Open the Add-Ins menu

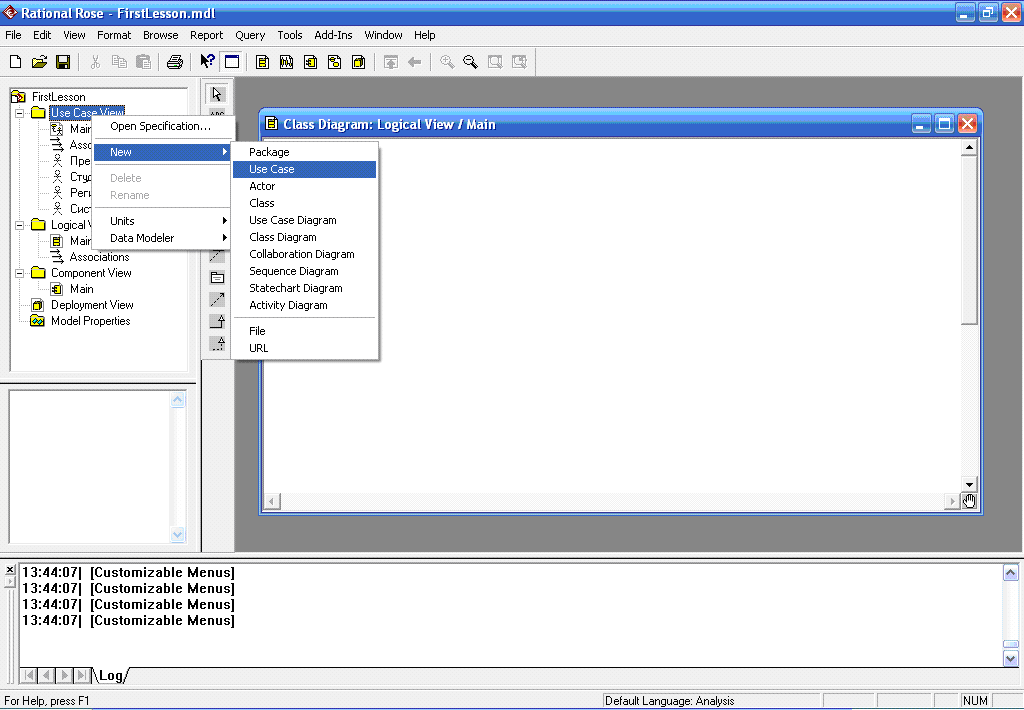pos(333,35)
